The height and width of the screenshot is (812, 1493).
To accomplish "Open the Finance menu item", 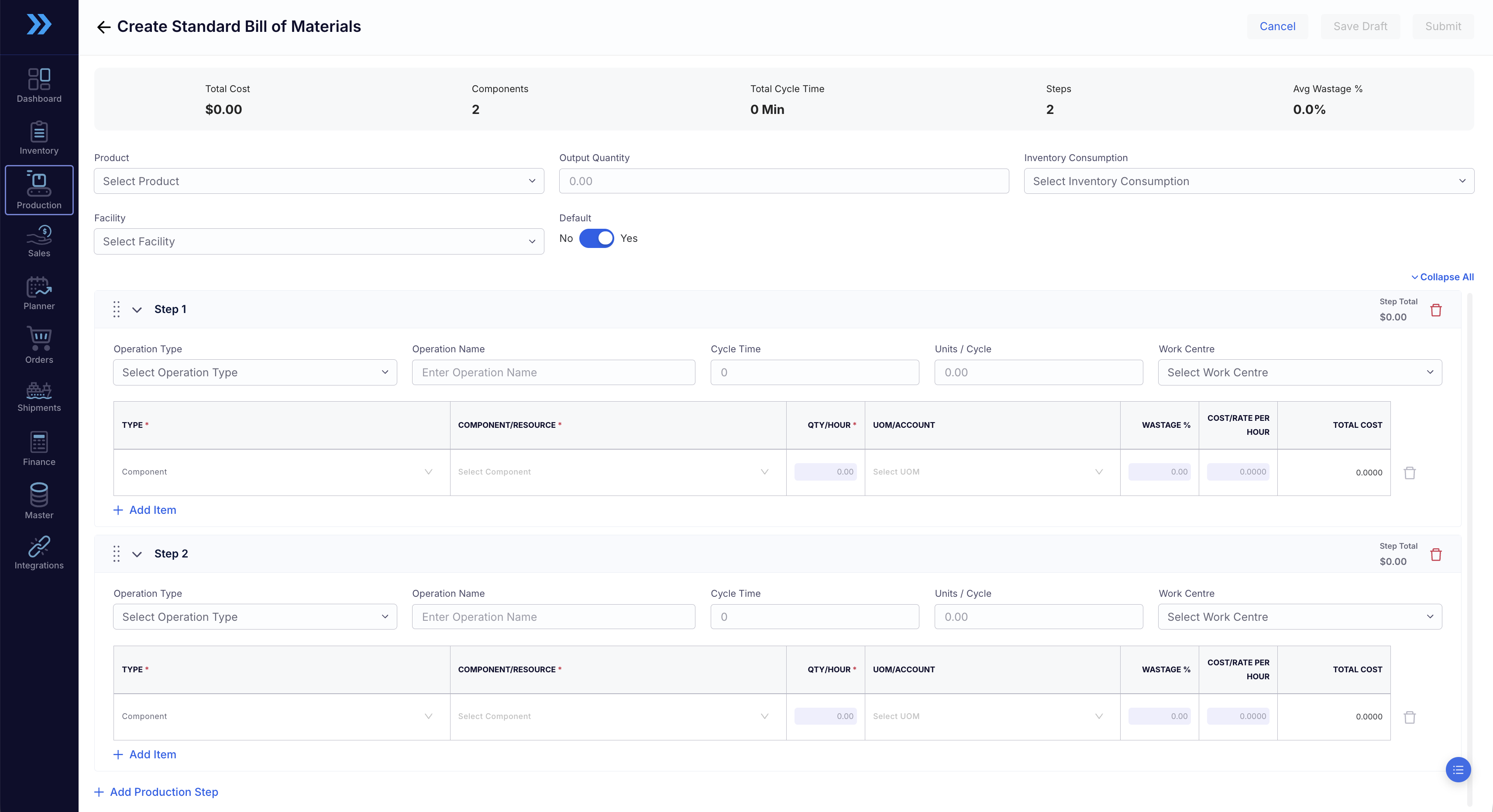I will click(x=39, y=449).
